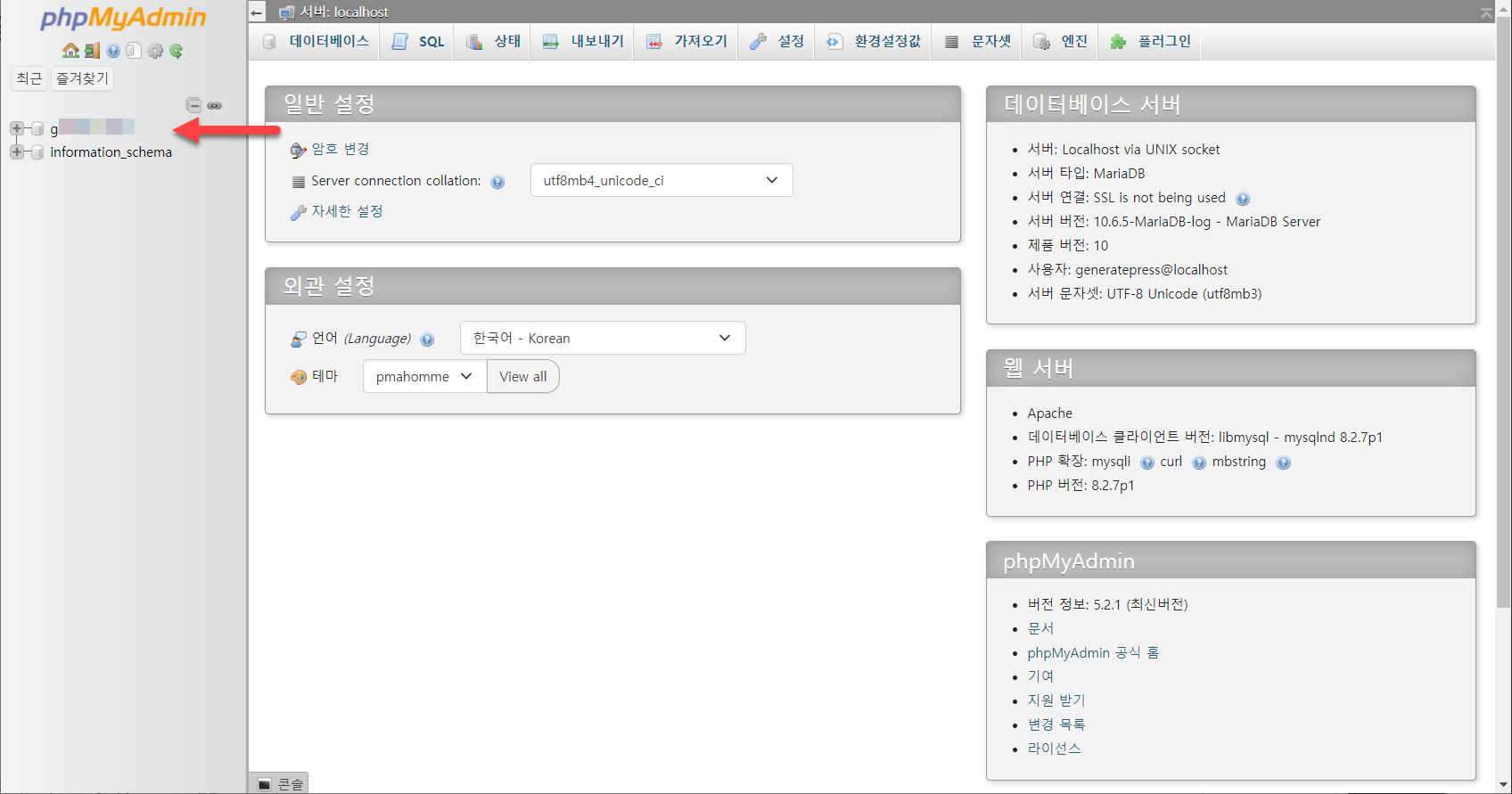Open the 엔진 (engines) tab
1512x794 pixels.
coord(1061,42)
